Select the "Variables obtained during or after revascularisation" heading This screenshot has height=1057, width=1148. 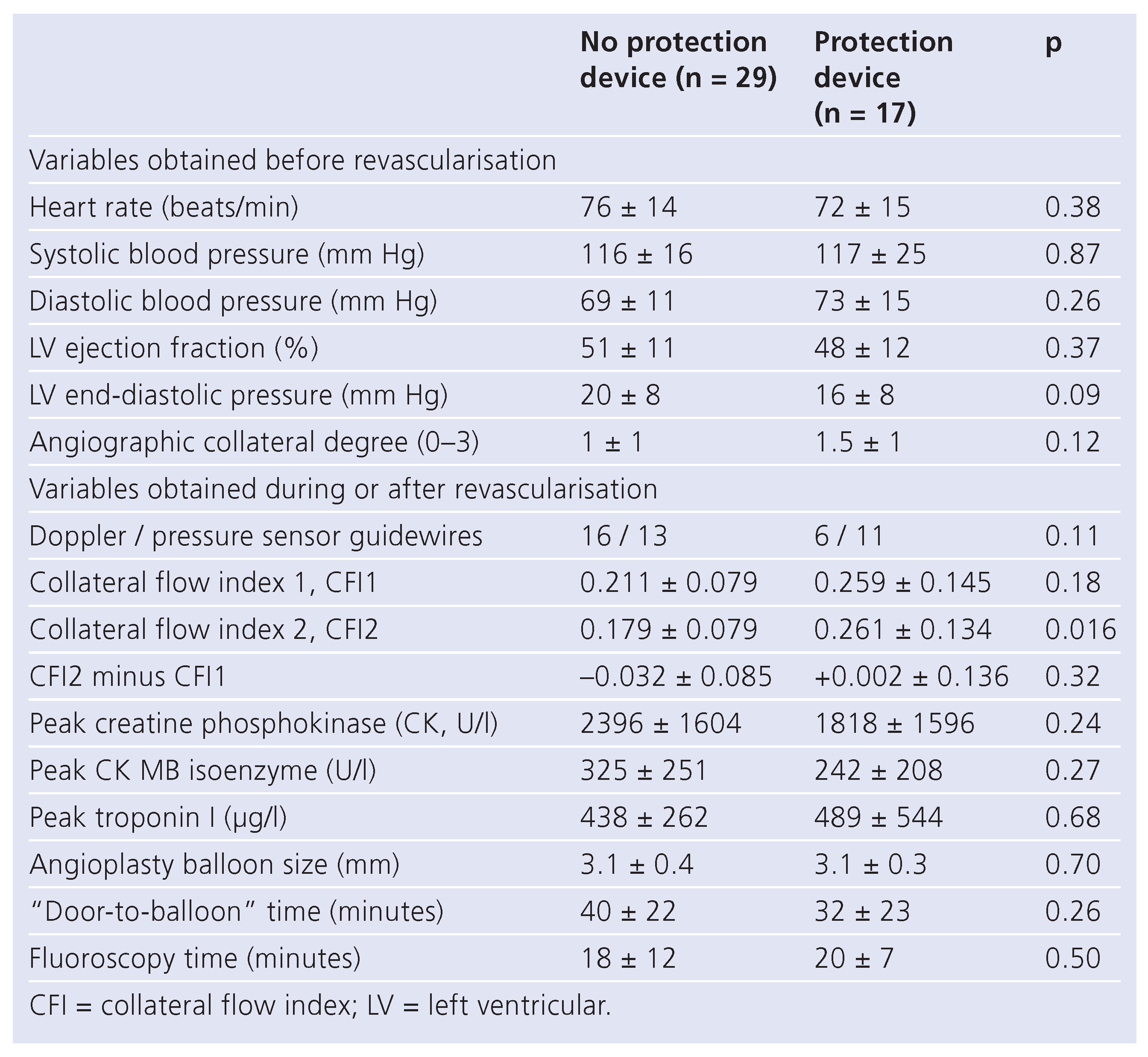point(343,489)
